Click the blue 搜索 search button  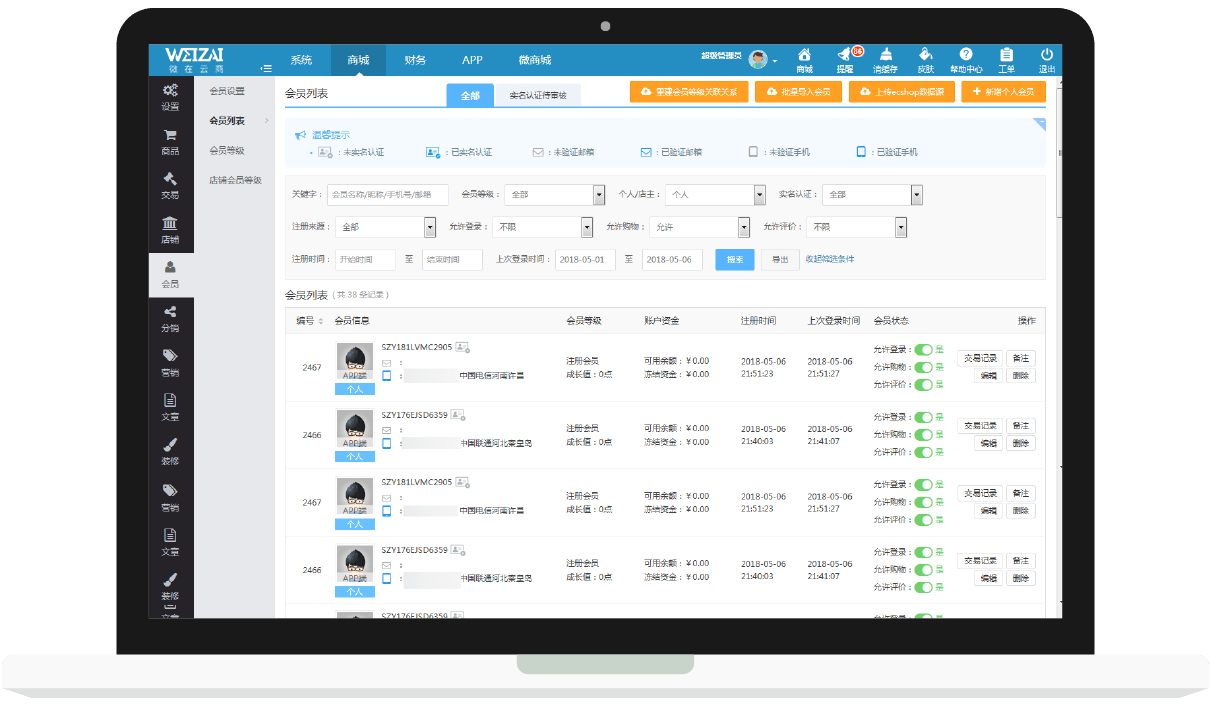click(x=735, y=260)
